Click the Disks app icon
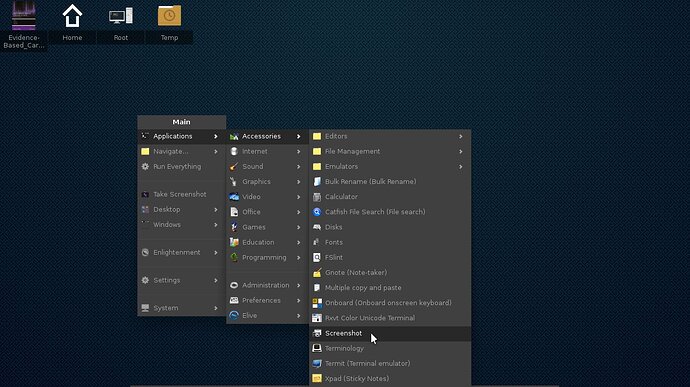 pyautogui.click(x=317, y=227)
